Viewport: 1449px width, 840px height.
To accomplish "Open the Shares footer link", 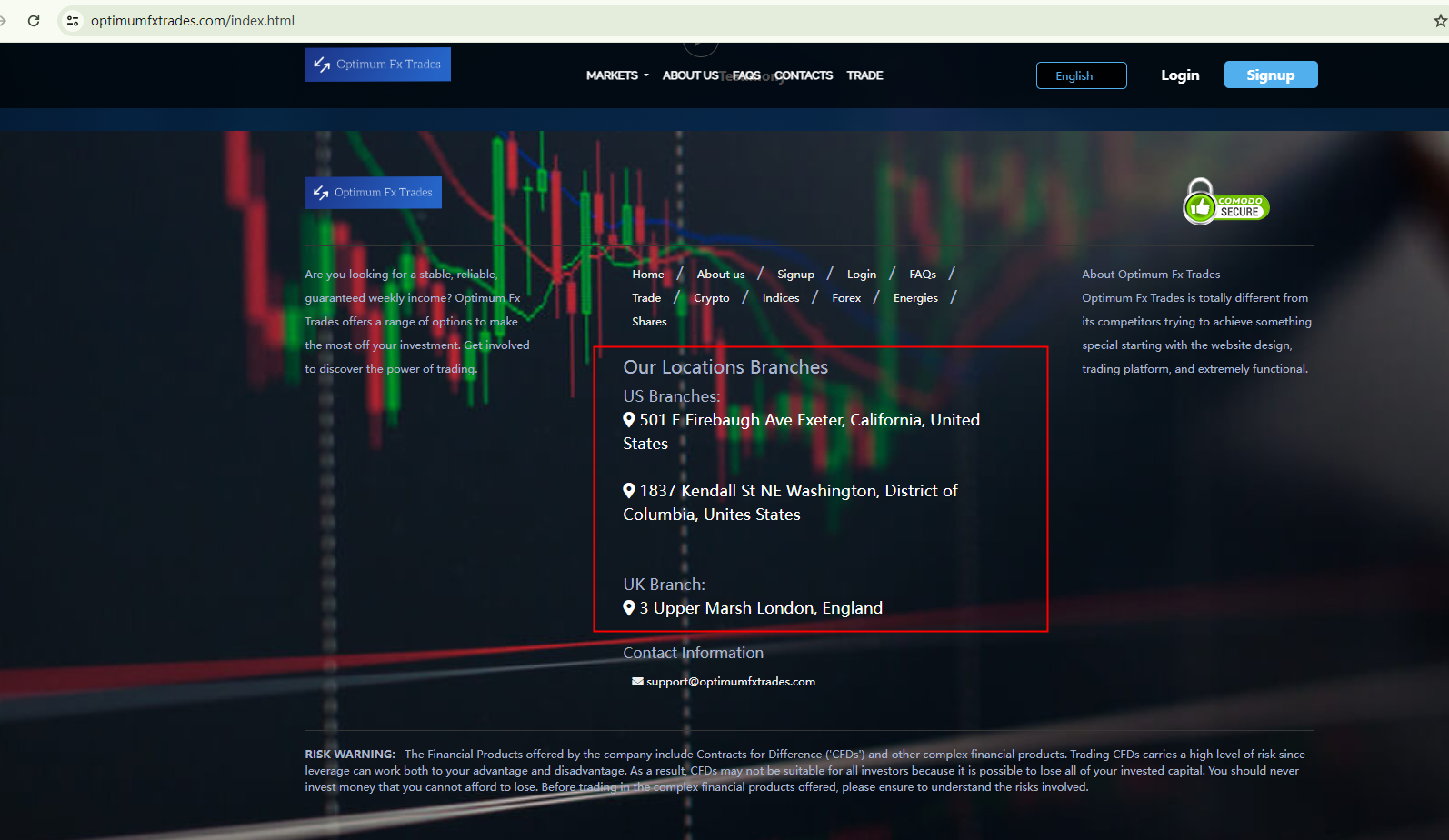I will coord(649,322).
